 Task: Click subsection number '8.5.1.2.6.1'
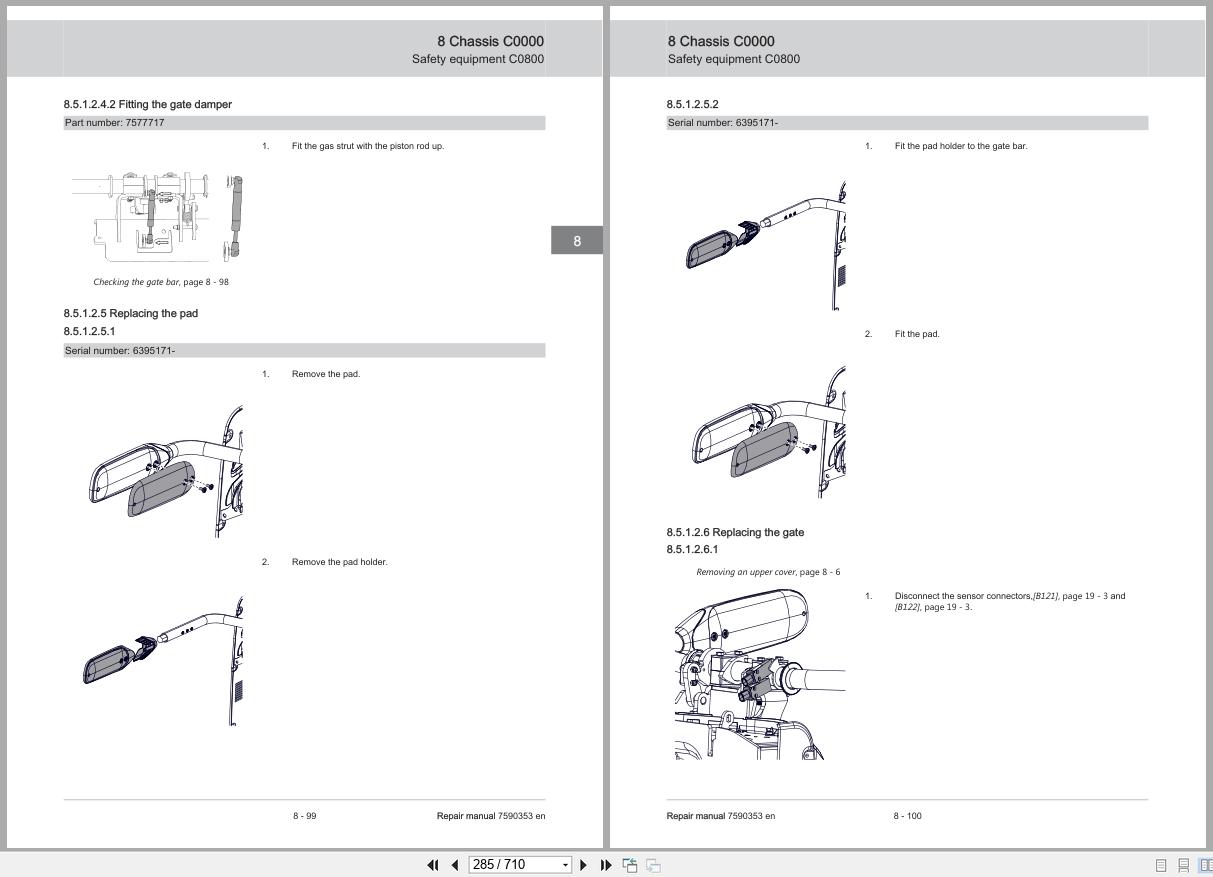pos(693,549)
